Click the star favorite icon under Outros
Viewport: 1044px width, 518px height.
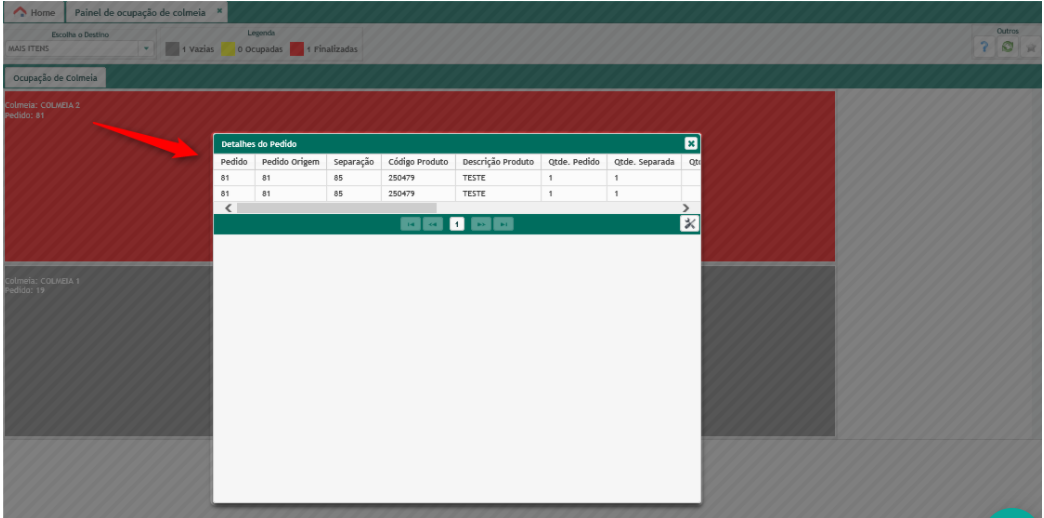coord(1031,47)
